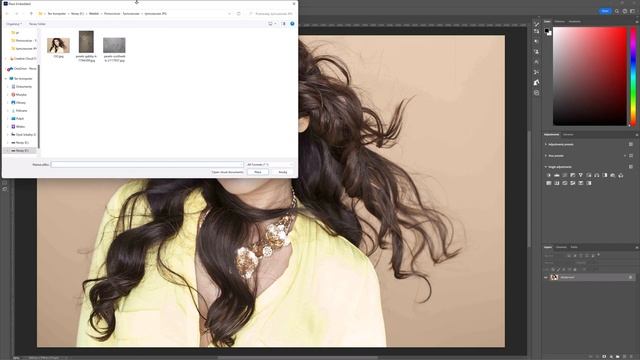Expand Your presets section

click(x=546, y=156)
